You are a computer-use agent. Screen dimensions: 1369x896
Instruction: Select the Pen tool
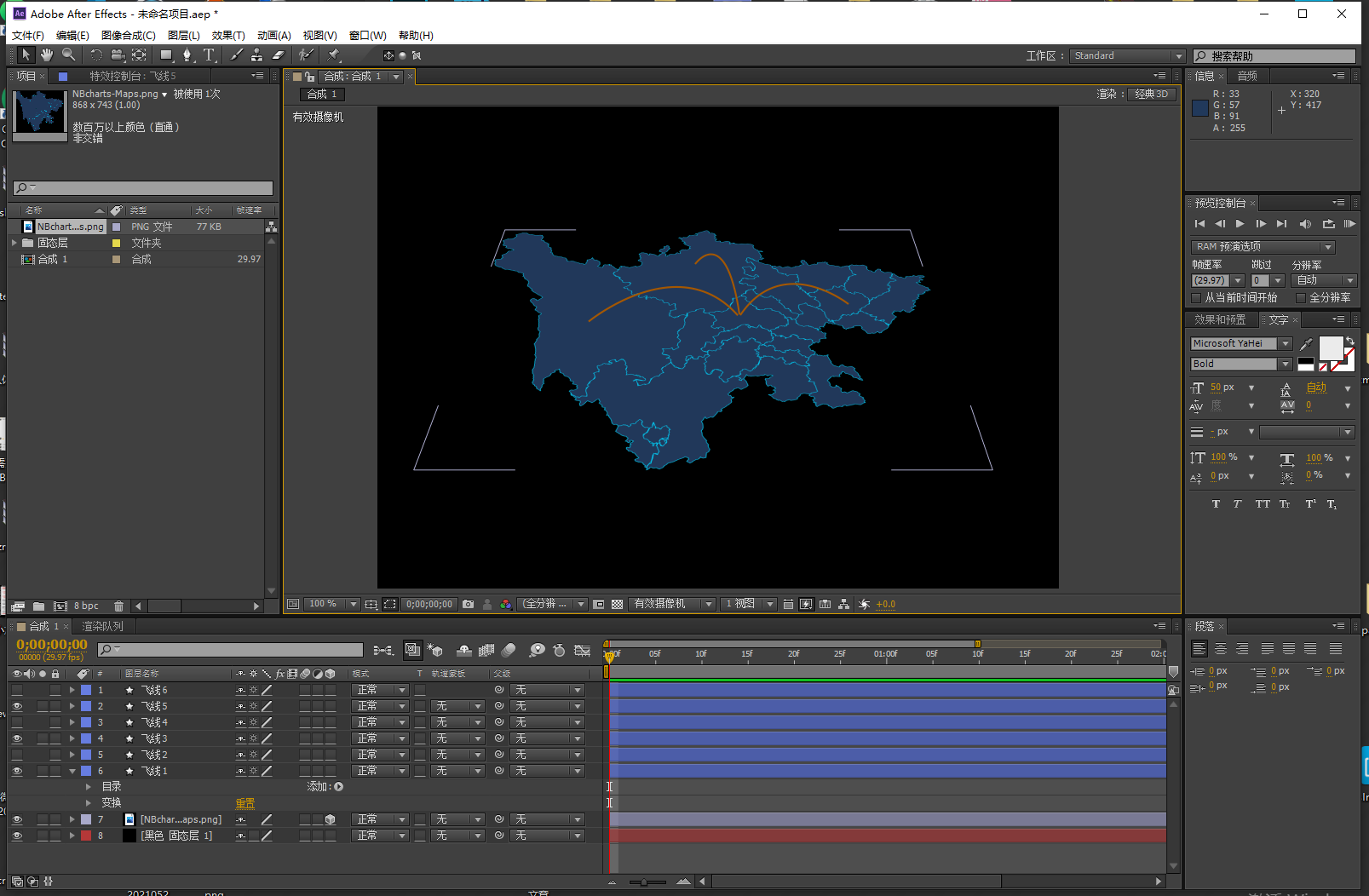[187, 55]
